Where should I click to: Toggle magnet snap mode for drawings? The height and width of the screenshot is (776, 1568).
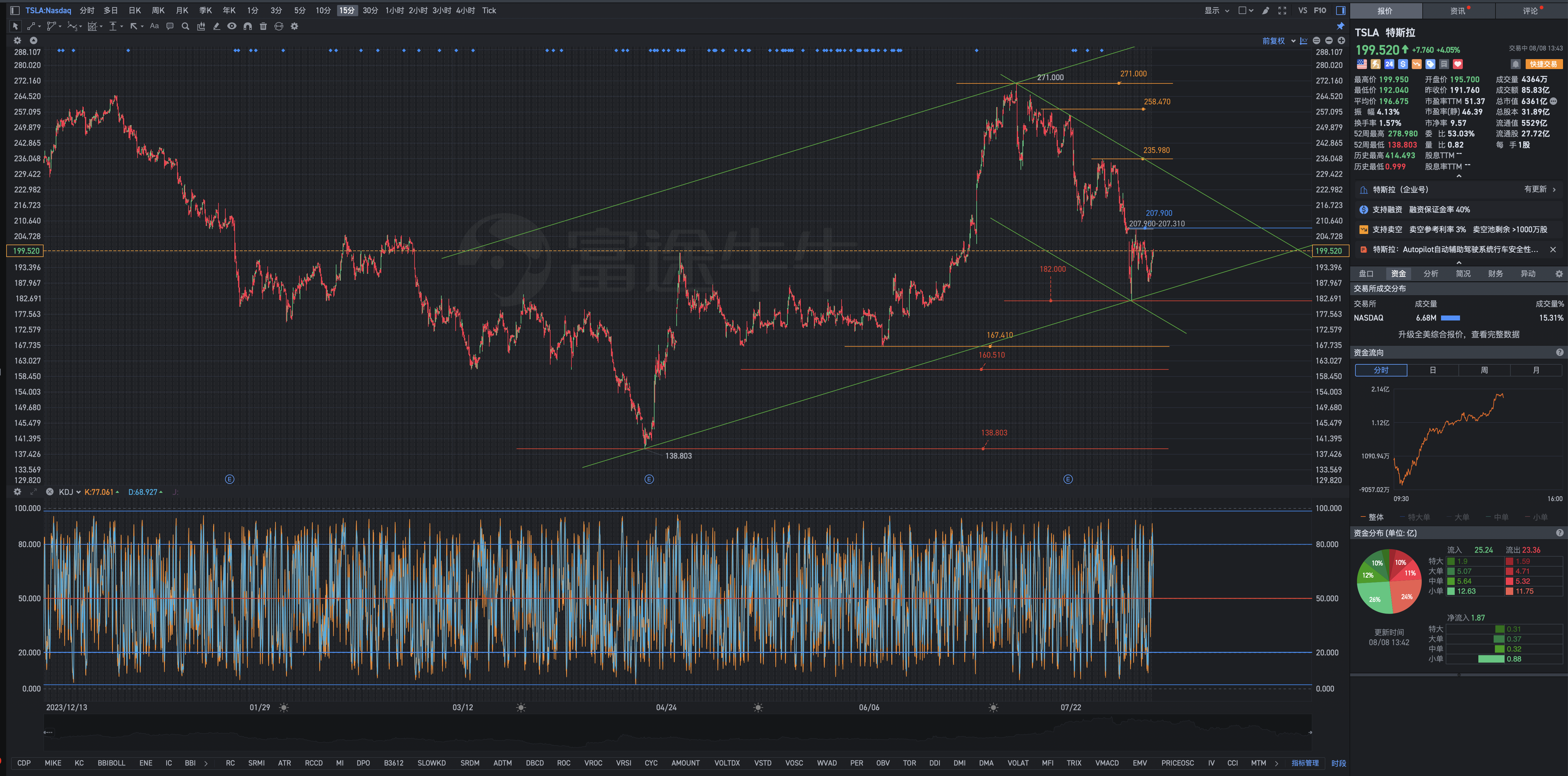pyautogui.click(x=248, y=26)
